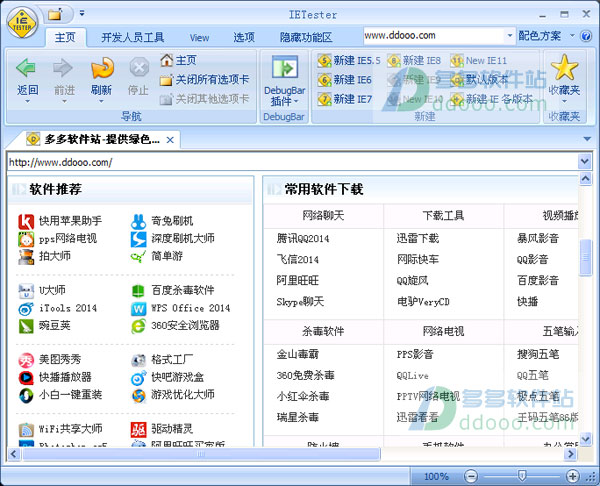Close all tabs (关闭所有选项卡)

click(204, 80)
